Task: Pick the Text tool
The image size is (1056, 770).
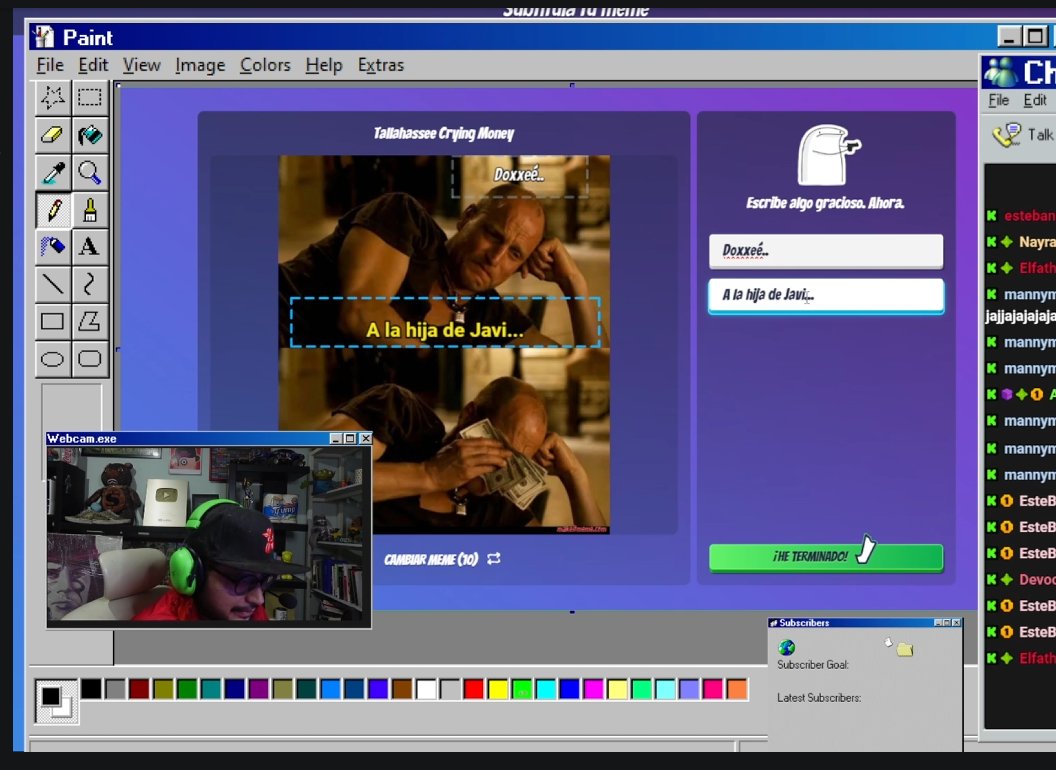Action: click(90, 247)
